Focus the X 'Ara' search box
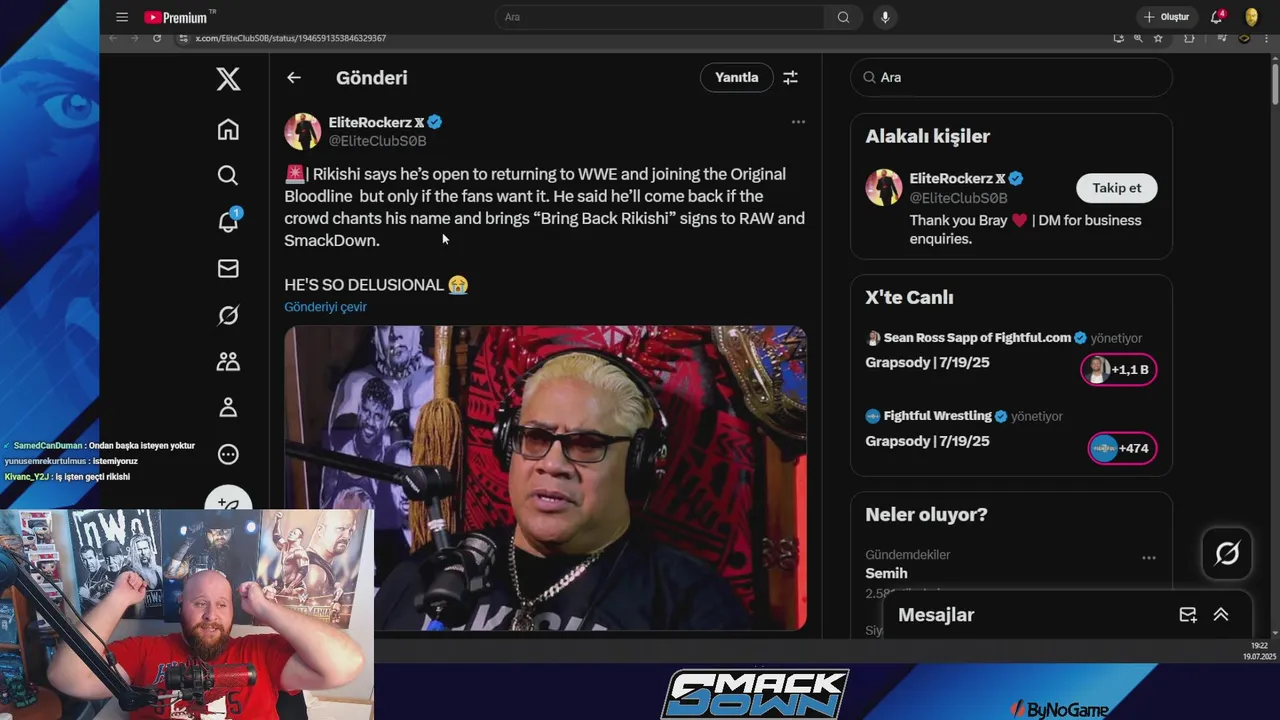This screenshot has width=1280, height=720. (1011, 77)
